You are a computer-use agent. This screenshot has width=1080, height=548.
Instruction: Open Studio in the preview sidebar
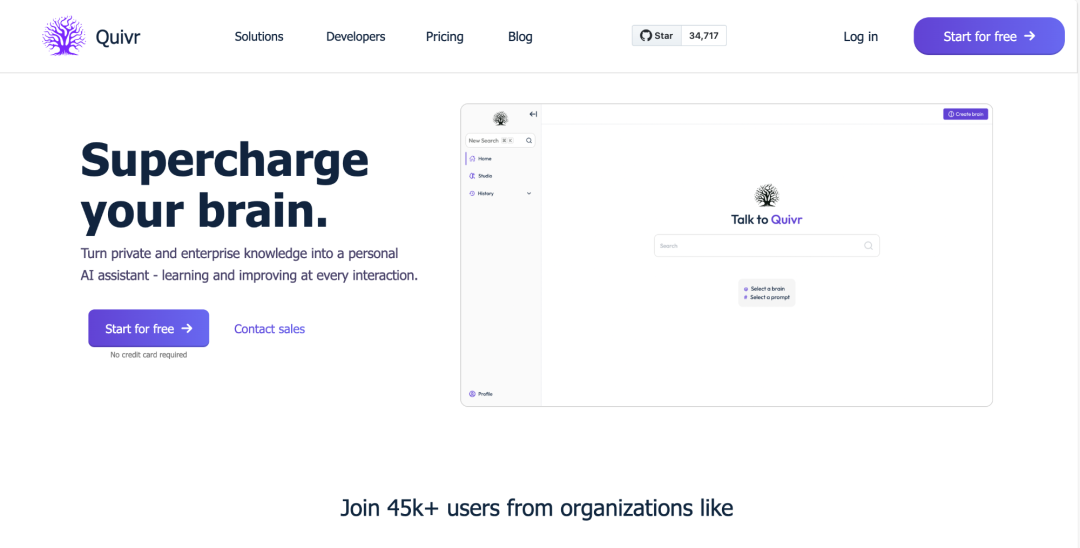(x=484, y=176)
